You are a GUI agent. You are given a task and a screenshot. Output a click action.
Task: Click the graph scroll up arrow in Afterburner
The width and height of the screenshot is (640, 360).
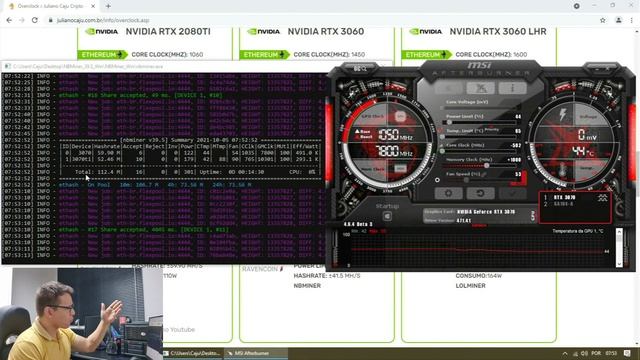click(x=619, y=232)
